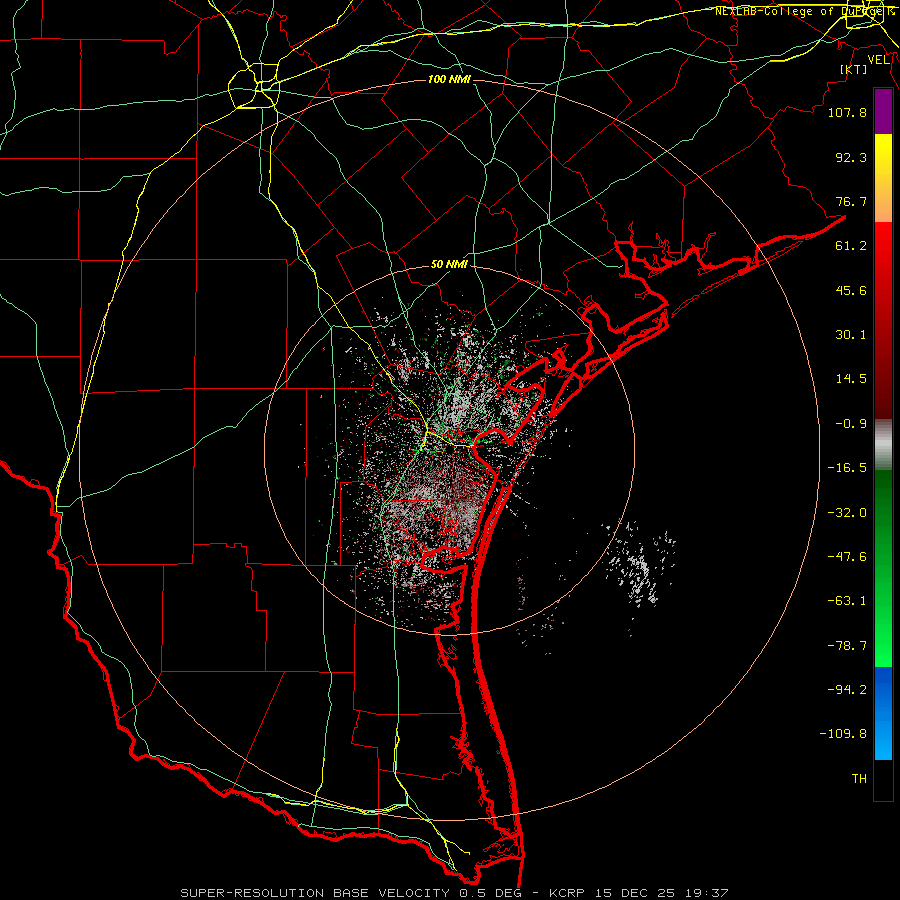Click the purple segment of the color bar

coord(883,111)
